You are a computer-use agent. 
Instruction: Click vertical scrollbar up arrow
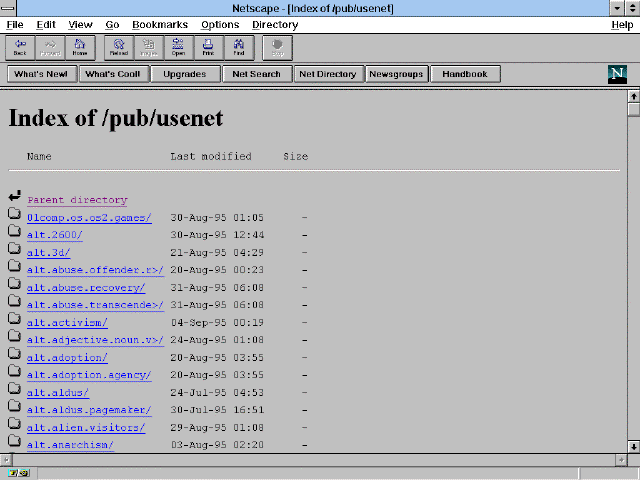click(633, 97)
